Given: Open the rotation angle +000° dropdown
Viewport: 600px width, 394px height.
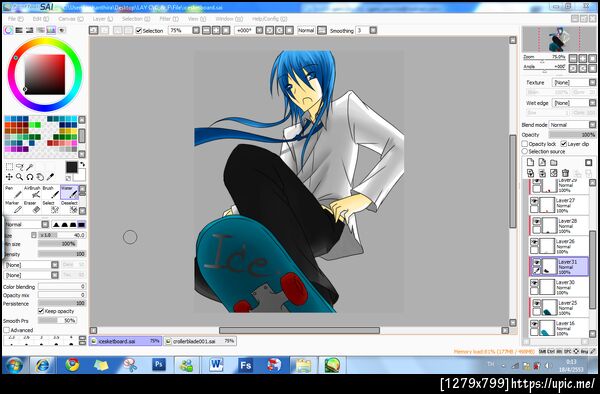Looking at the screenshot, I should 259,30.
